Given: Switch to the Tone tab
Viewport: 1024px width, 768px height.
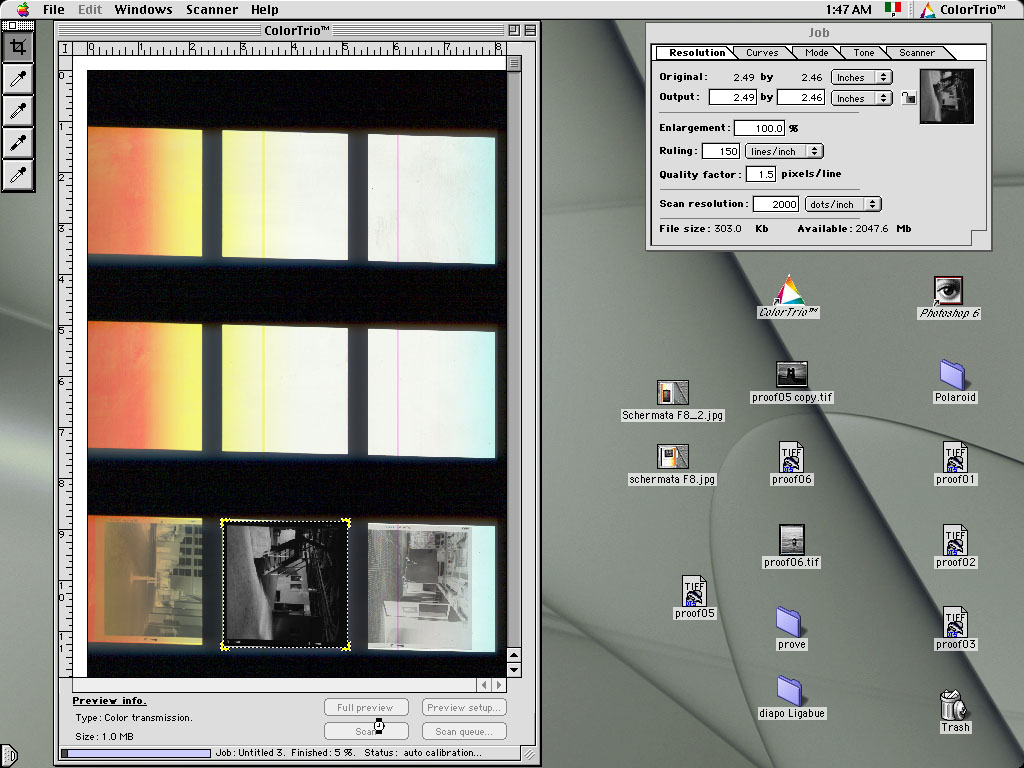Looking at the screenshot, I should click(x=863, y=53).
